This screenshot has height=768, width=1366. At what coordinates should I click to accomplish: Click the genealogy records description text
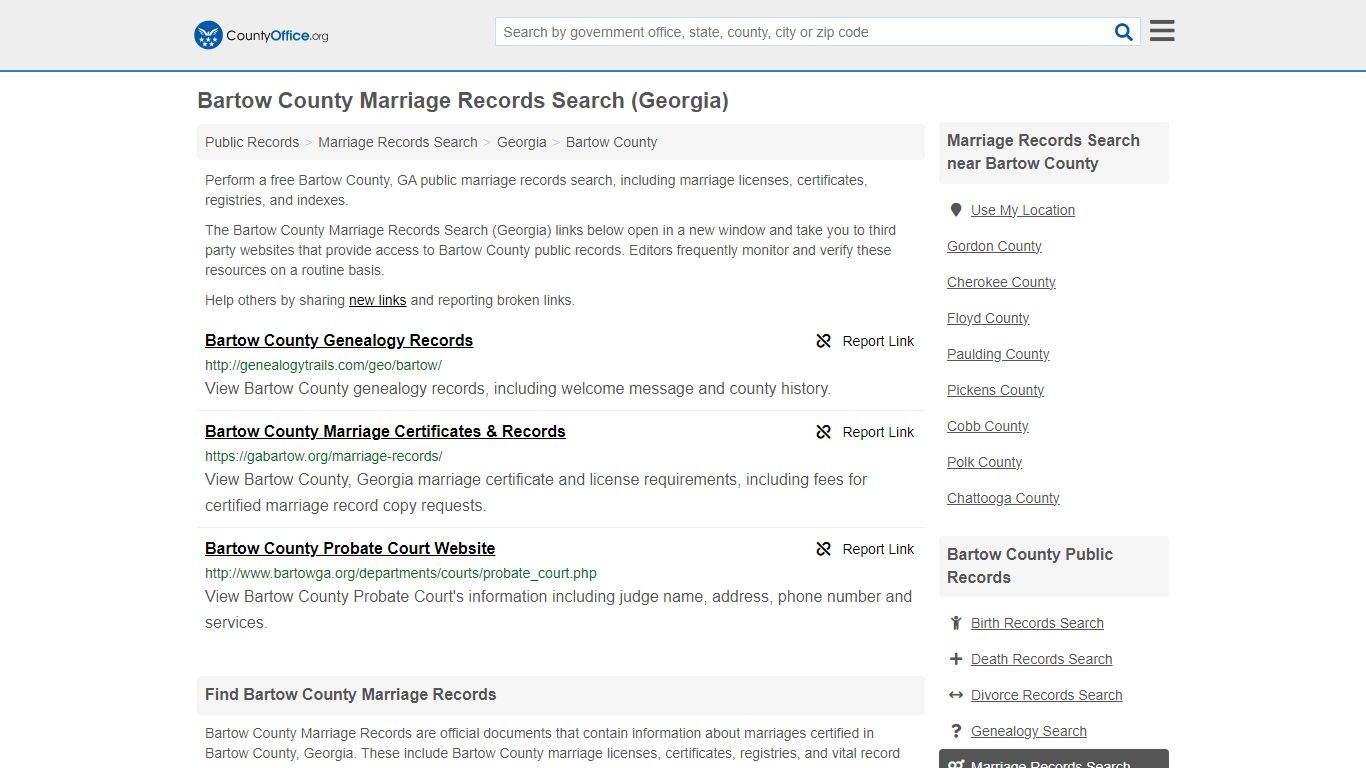click(x=518, y=388)
